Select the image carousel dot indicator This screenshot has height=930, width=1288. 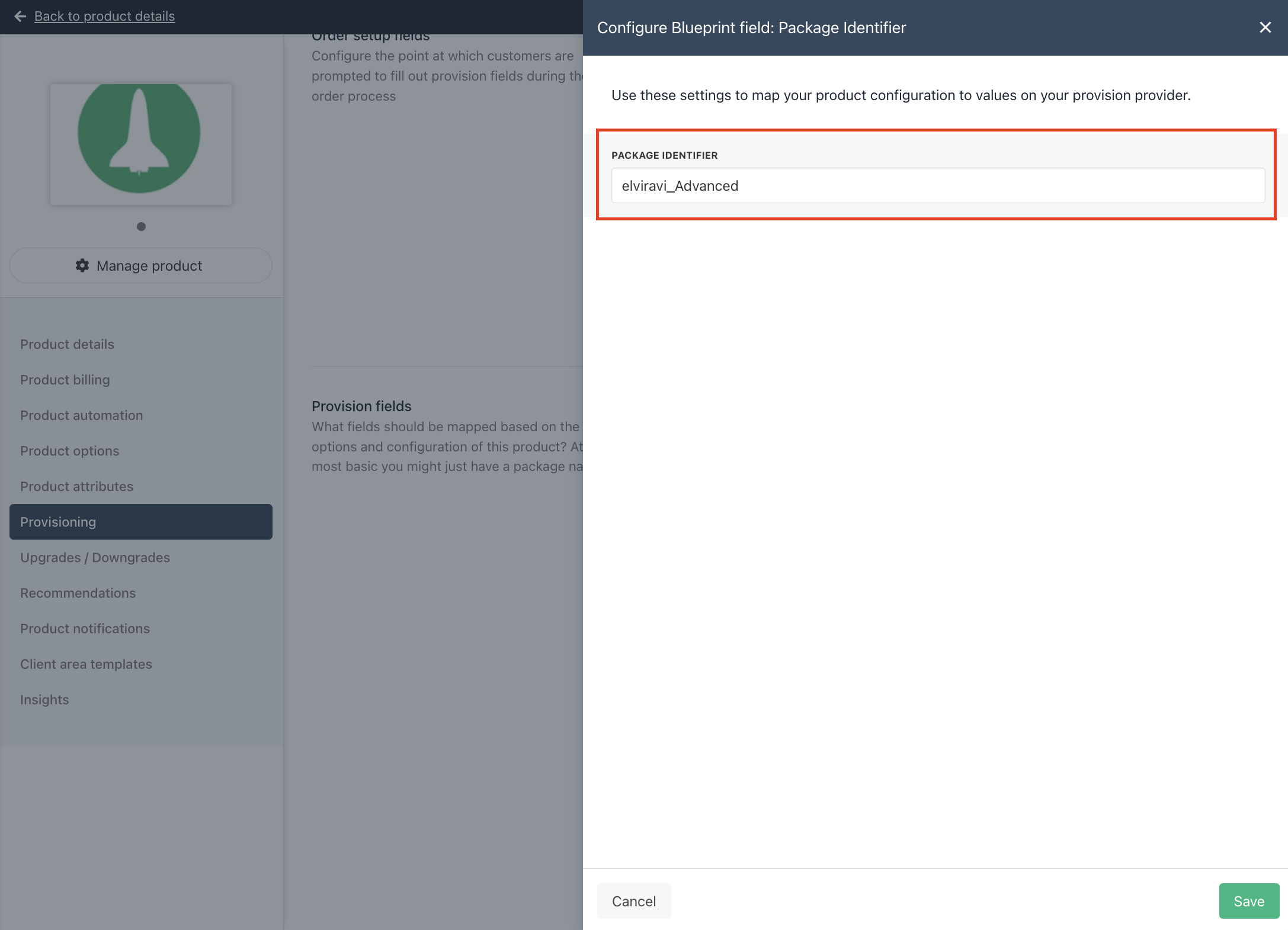pos(141,226)
